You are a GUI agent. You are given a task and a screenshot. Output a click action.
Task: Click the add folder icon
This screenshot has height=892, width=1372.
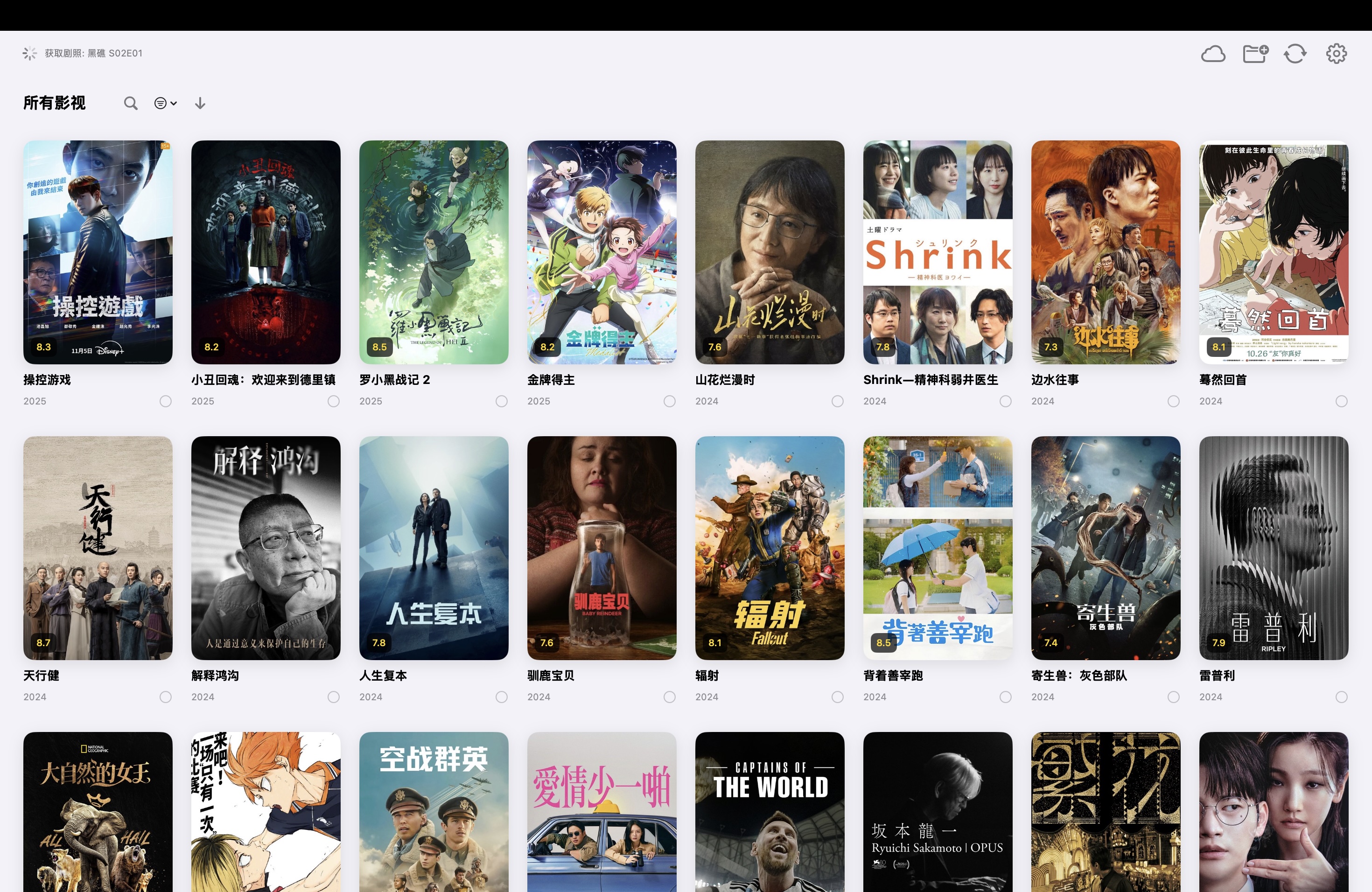pyautogui.click(x=1255, y=54)
